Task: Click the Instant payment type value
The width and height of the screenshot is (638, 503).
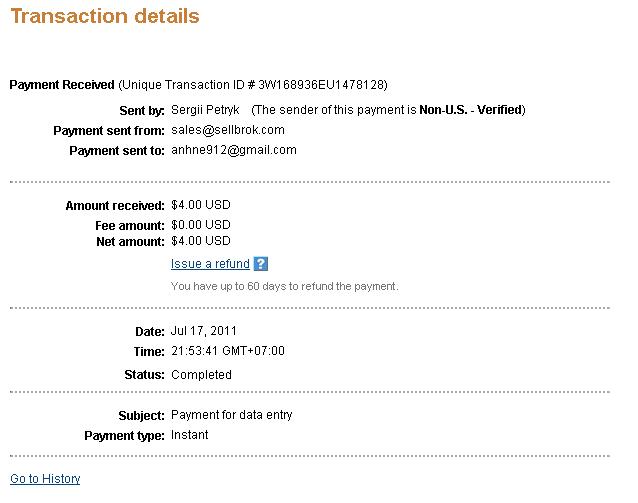Action: (190, 435)
